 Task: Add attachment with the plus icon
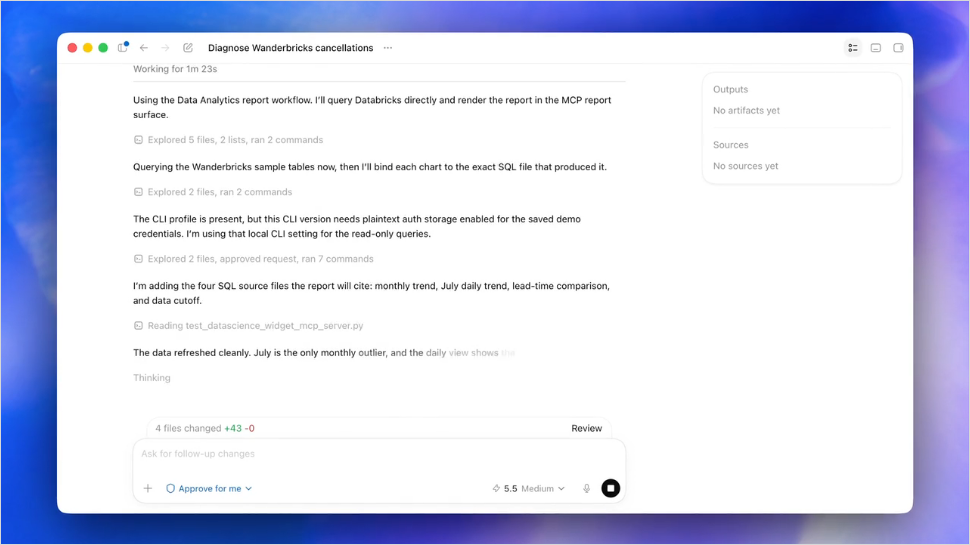point(148,488)
